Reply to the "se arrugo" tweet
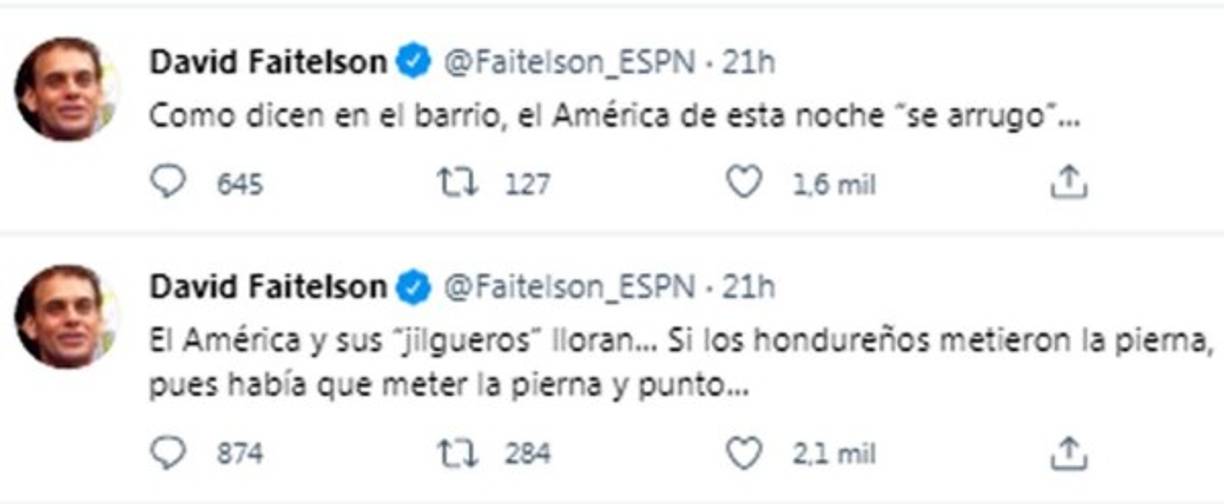The width and height of the screenshot is (1224, 504). click(x=169, y=182)
